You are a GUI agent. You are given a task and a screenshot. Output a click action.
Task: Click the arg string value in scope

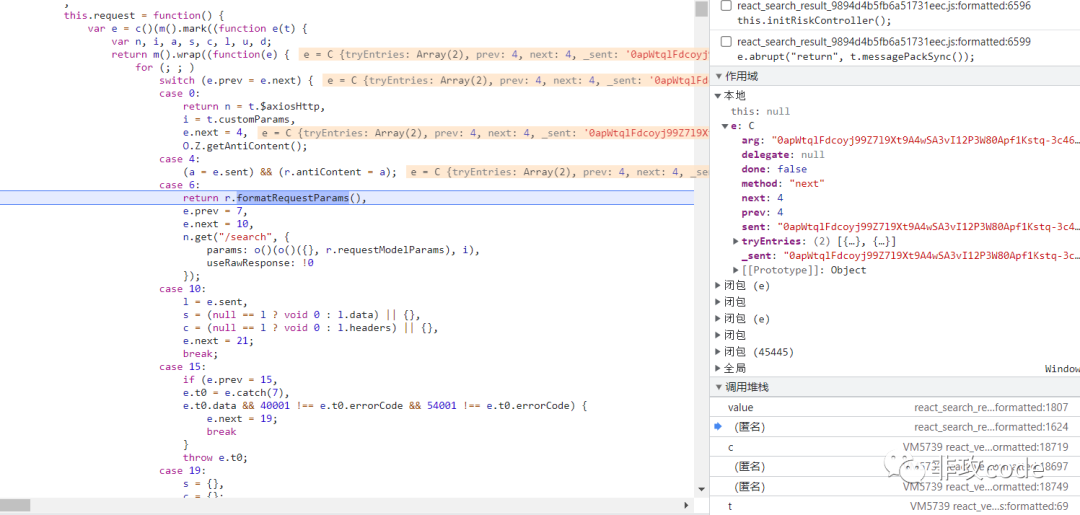coord(924,140)
